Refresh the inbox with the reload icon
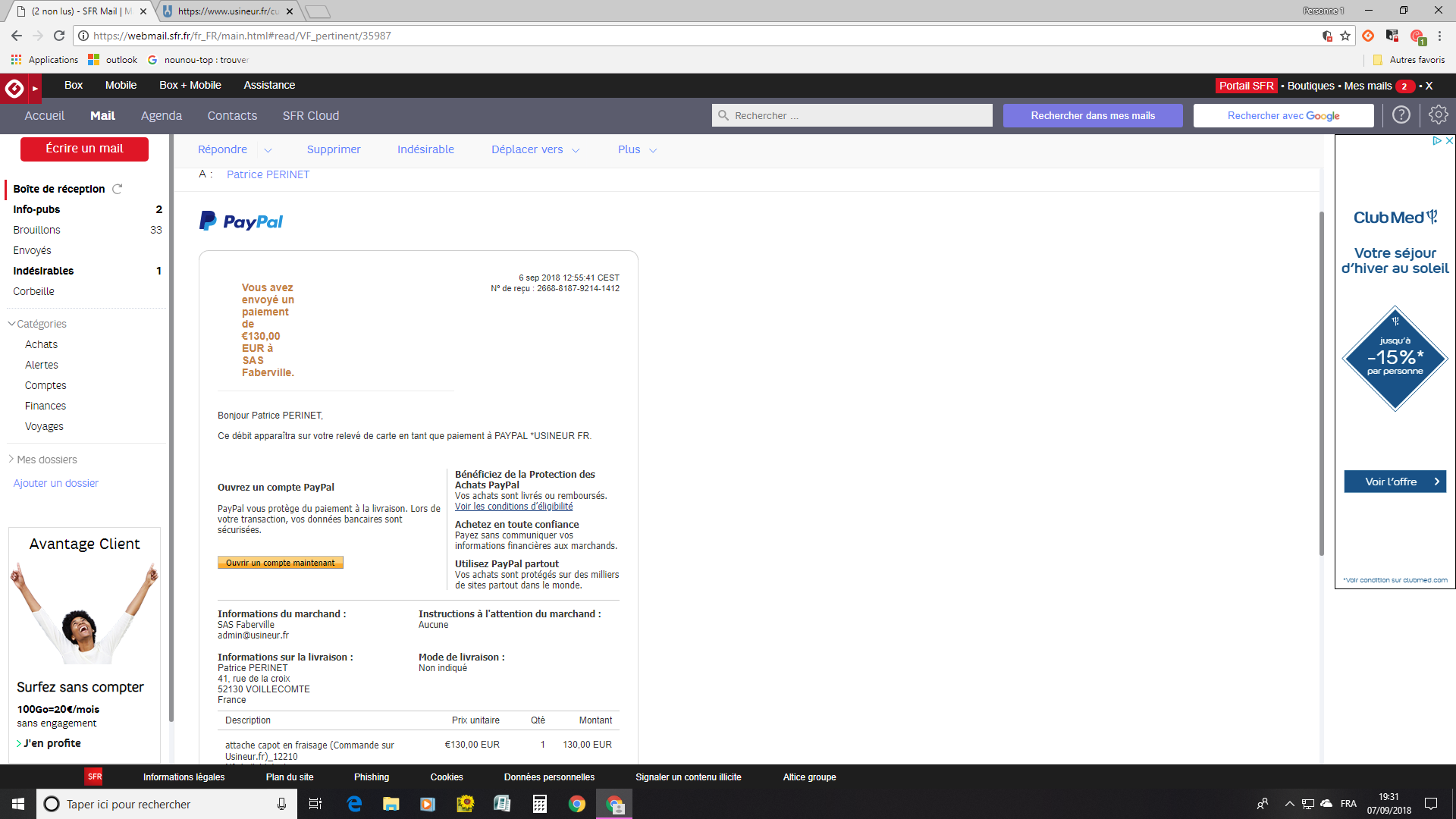Image resolution: width=1456 pixels, height=819 pixels. coord(118,189)
